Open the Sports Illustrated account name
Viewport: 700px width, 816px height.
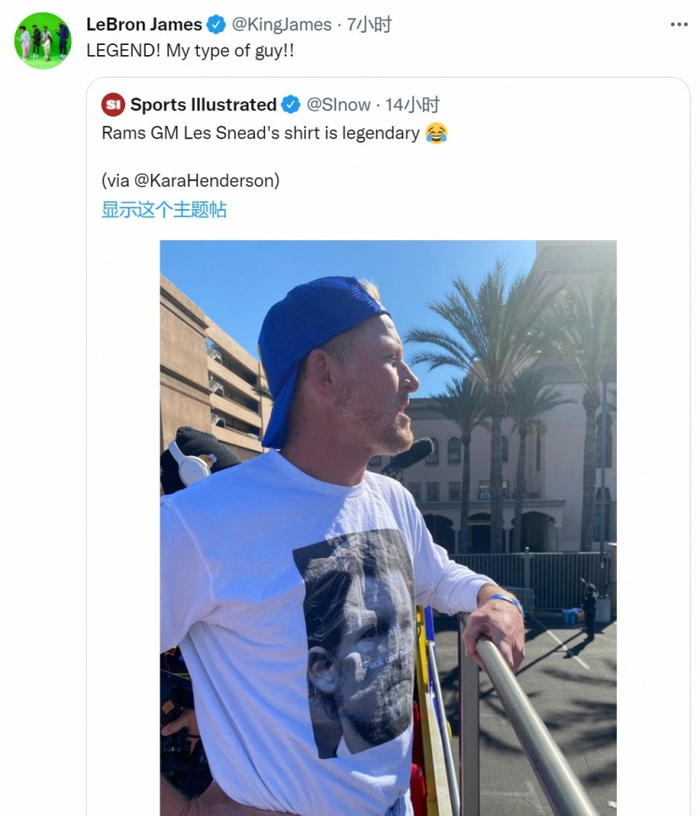point(203,105)
